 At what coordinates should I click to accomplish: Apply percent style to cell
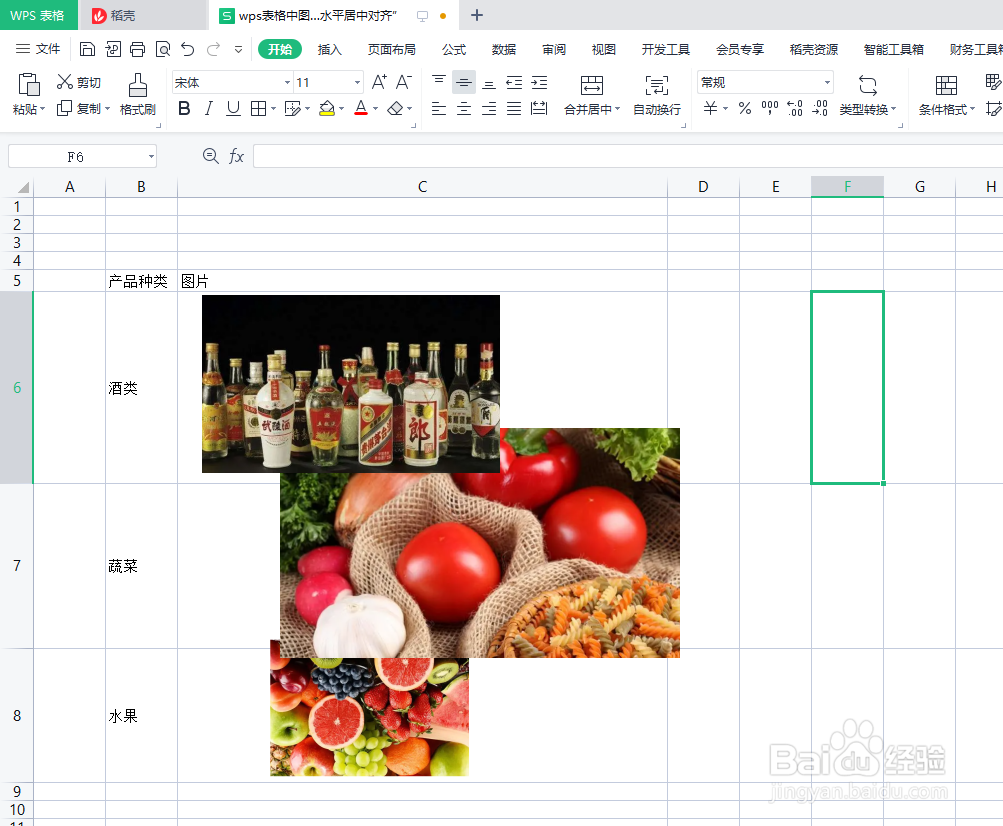[745, 108]
